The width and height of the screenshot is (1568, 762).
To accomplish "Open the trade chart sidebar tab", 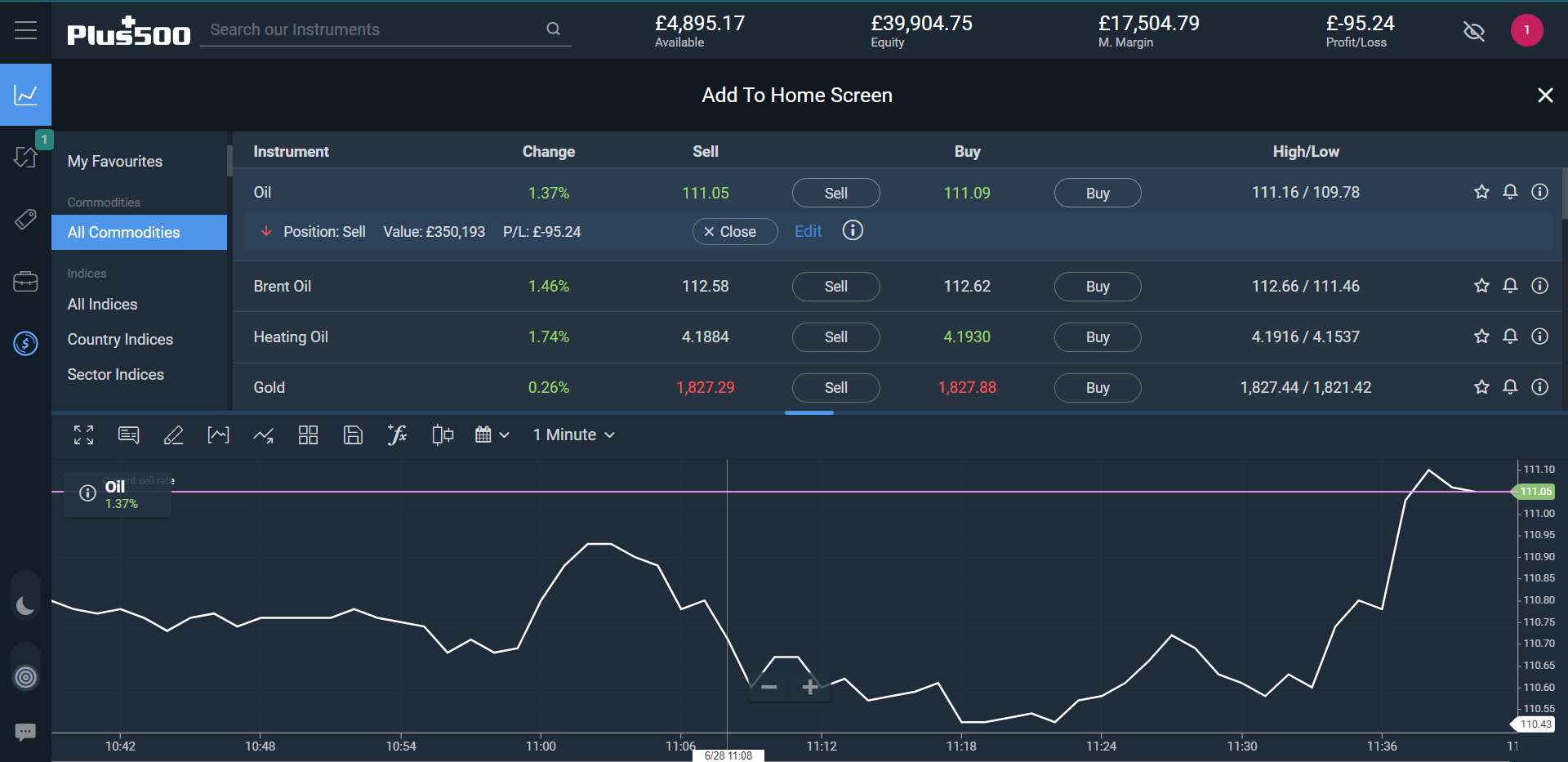I will pyautogui.click(x=25, y=95).
